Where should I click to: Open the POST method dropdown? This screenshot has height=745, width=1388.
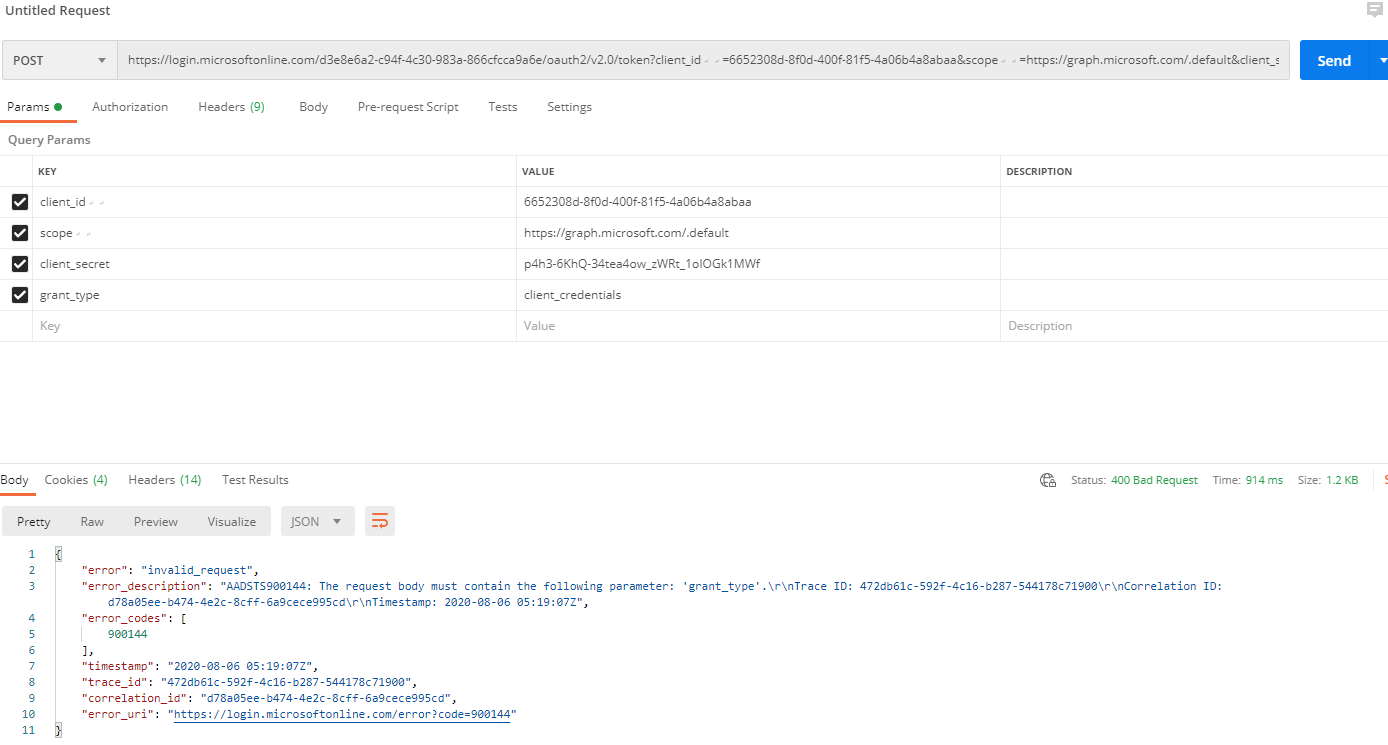click(x=59, y=60)
